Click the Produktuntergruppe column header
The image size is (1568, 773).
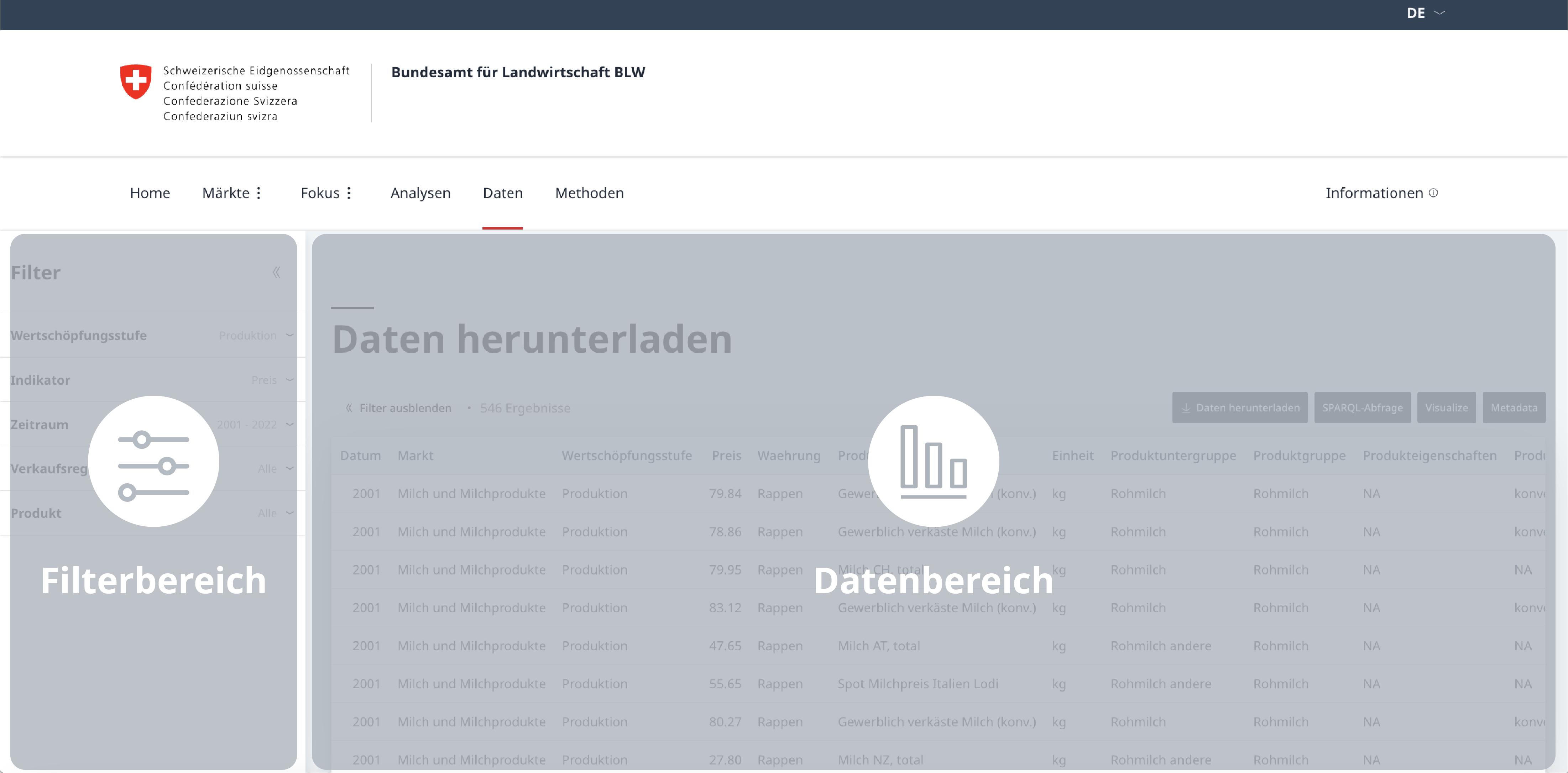tap(1173, 455)
